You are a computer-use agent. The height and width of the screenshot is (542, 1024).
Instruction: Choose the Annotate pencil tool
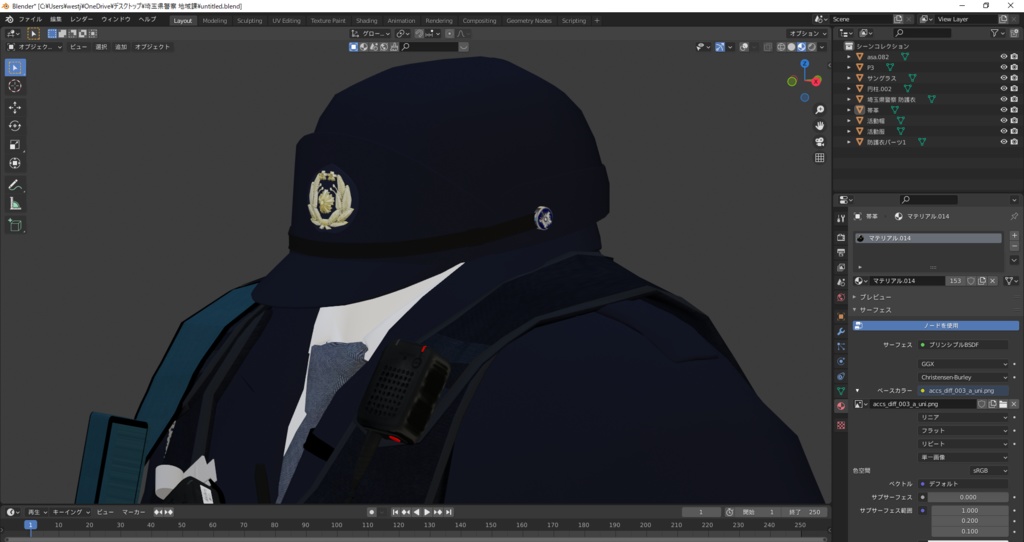[x=15, y=185]
